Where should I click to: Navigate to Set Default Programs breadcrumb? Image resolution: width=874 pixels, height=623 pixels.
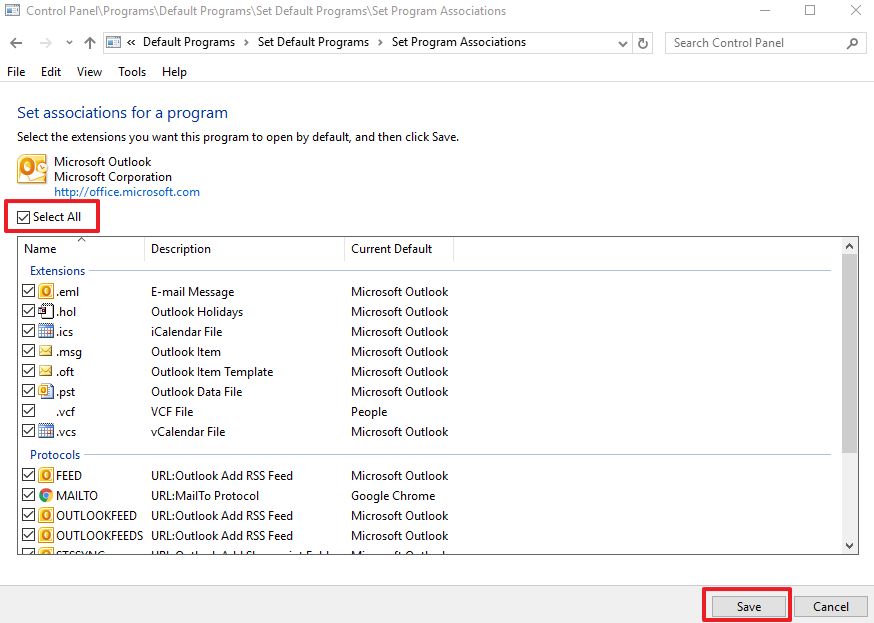(313, 42)
